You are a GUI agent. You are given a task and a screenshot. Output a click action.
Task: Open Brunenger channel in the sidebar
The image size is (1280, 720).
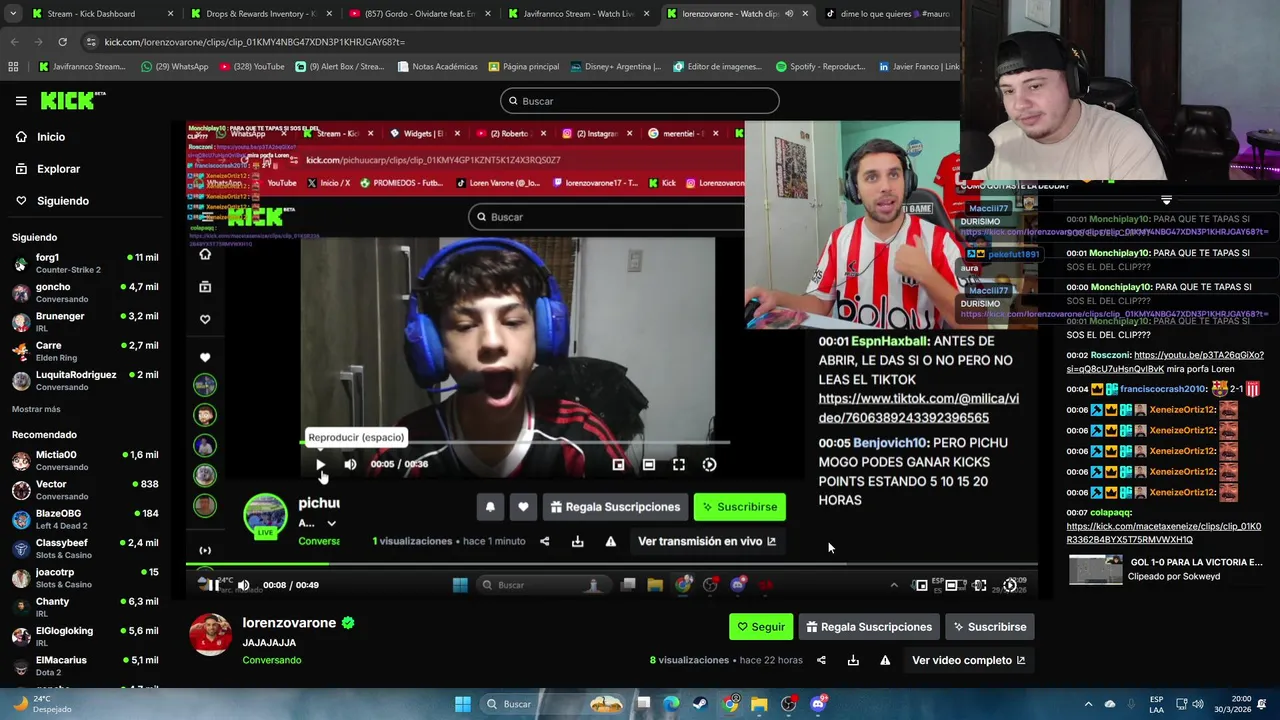[x=85, y=322]
